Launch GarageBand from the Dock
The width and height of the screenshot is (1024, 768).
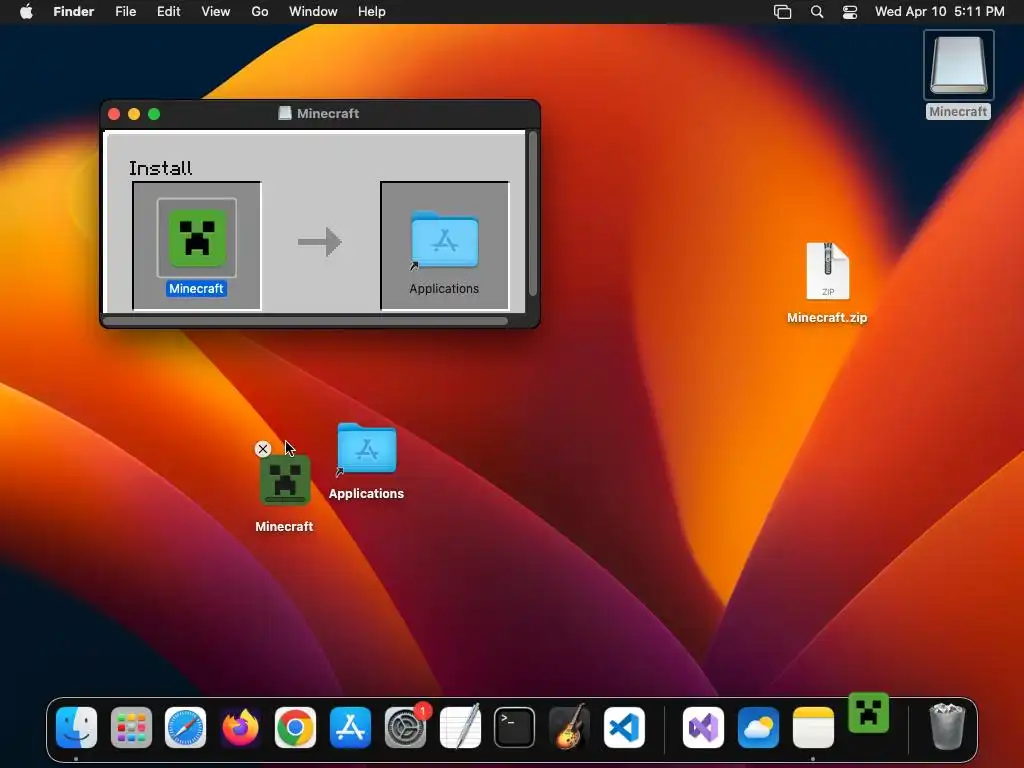(x=569, y=728)
